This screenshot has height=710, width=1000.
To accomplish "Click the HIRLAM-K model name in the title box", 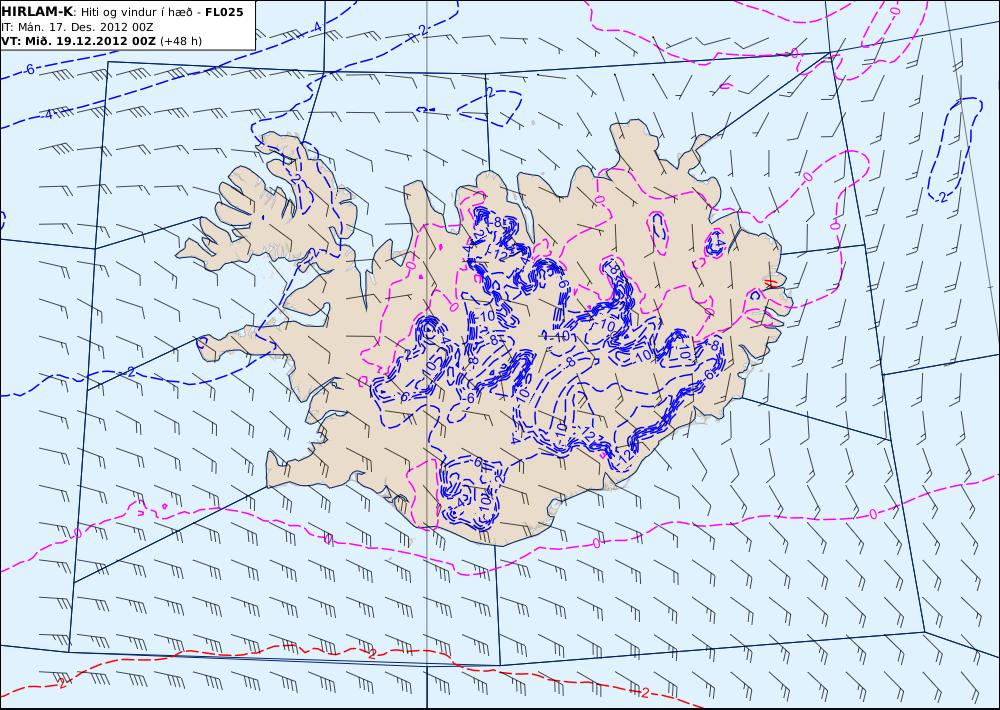I will pyautogui.click(x=38, y=12).
